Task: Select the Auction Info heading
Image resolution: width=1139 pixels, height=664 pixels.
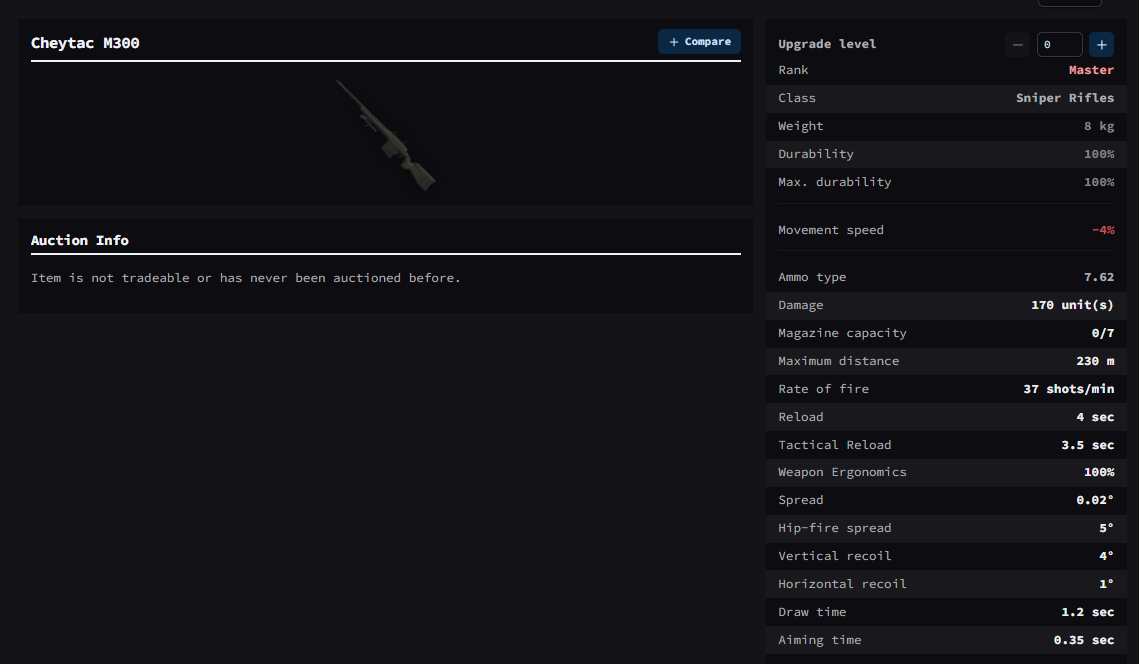Action: (80, 240)
